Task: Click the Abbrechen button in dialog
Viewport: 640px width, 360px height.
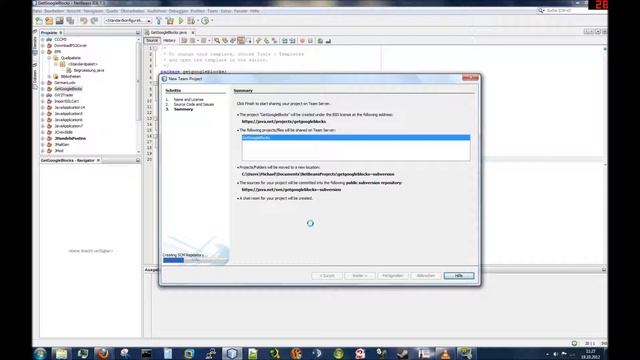Action: 426,276
